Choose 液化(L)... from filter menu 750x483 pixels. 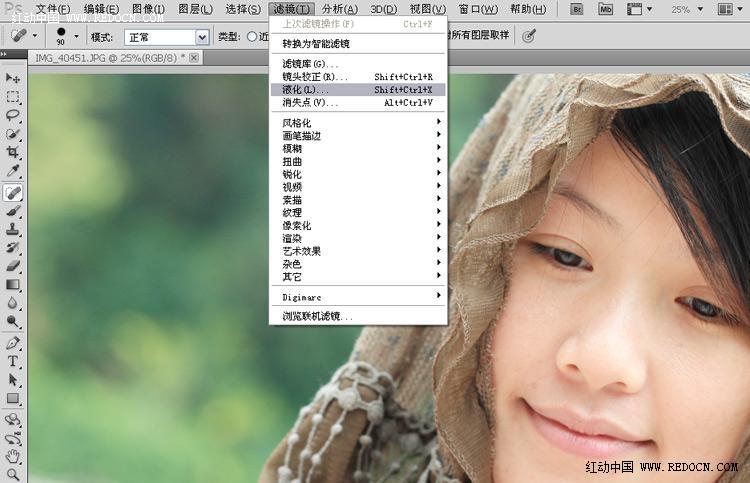[359, 89]
